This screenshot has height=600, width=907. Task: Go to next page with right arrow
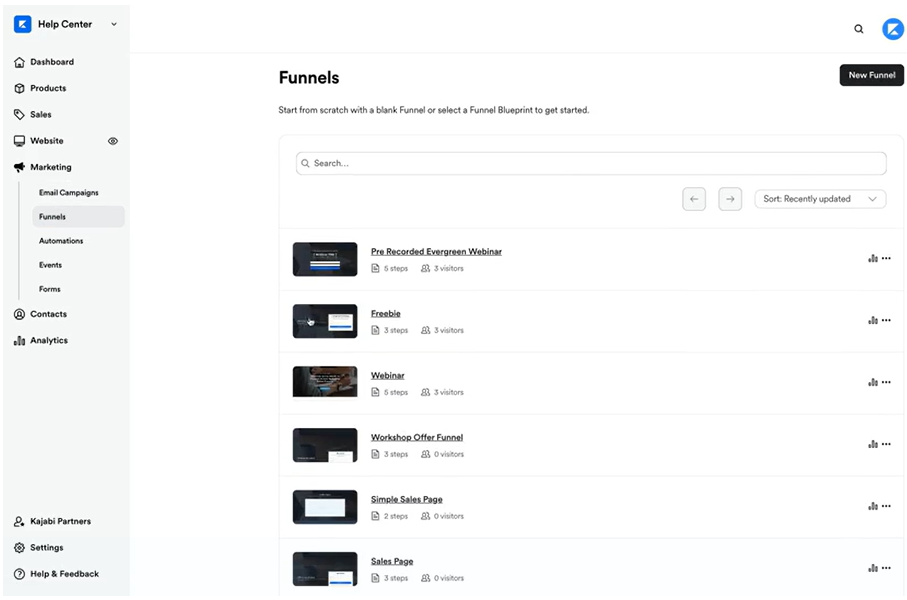click(x=730, y=199)
